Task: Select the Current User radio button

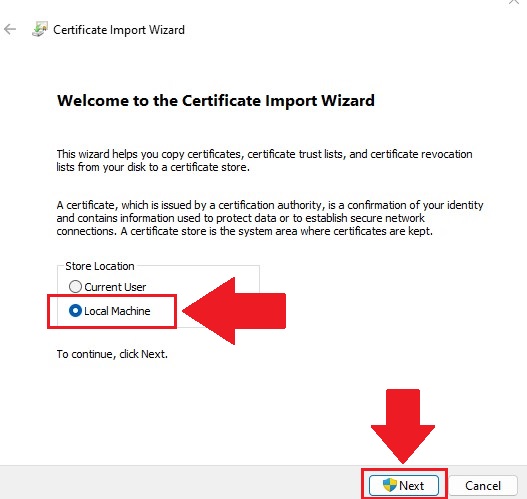Action: point(75,287)
